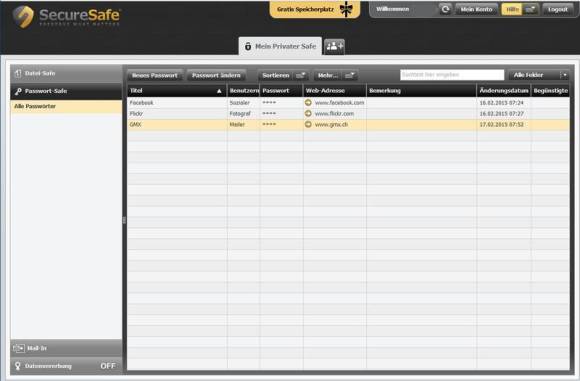580x381 pixels.
Task: Click the Mein Konto button
Action: click(x=476, y=9)
